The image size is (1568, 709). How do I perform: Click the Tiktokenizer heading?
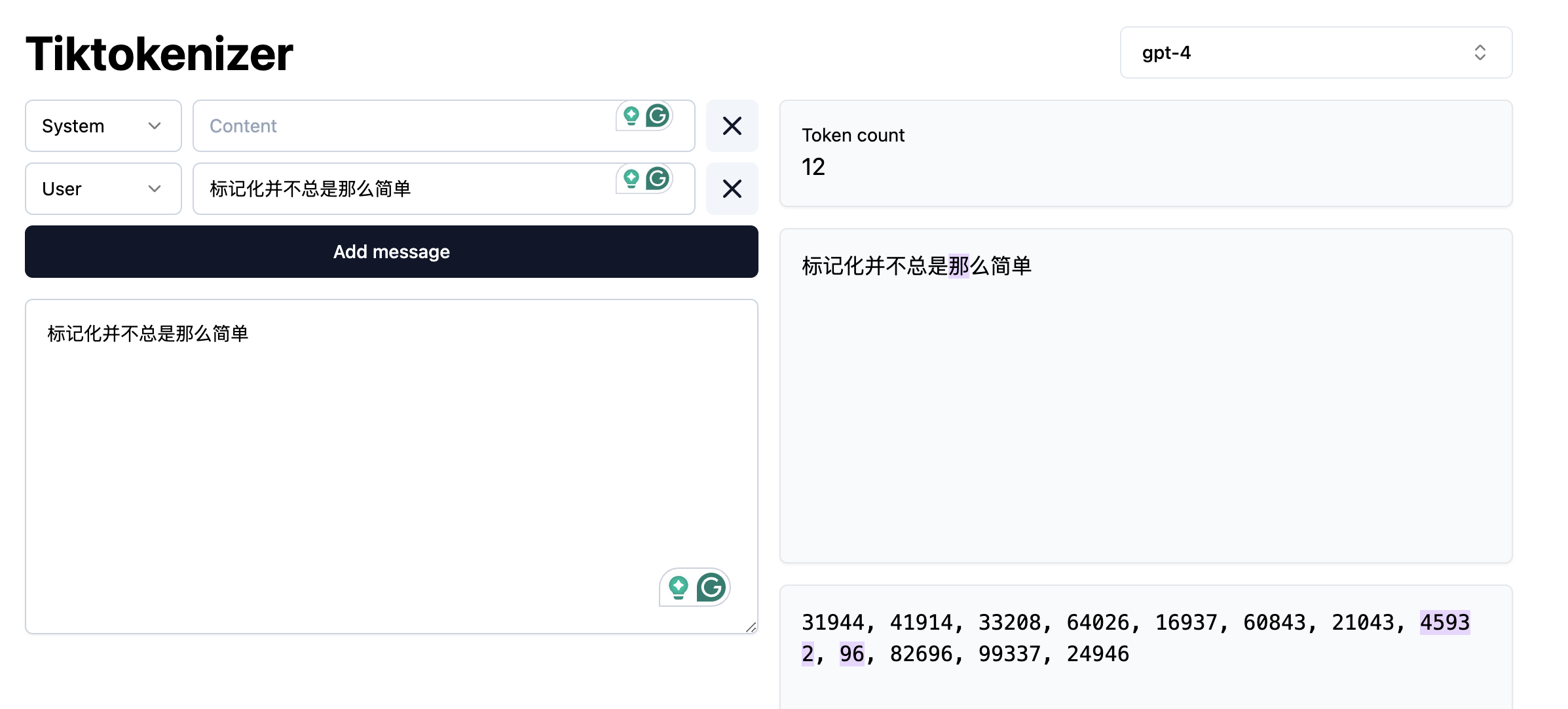click(159, 54)
